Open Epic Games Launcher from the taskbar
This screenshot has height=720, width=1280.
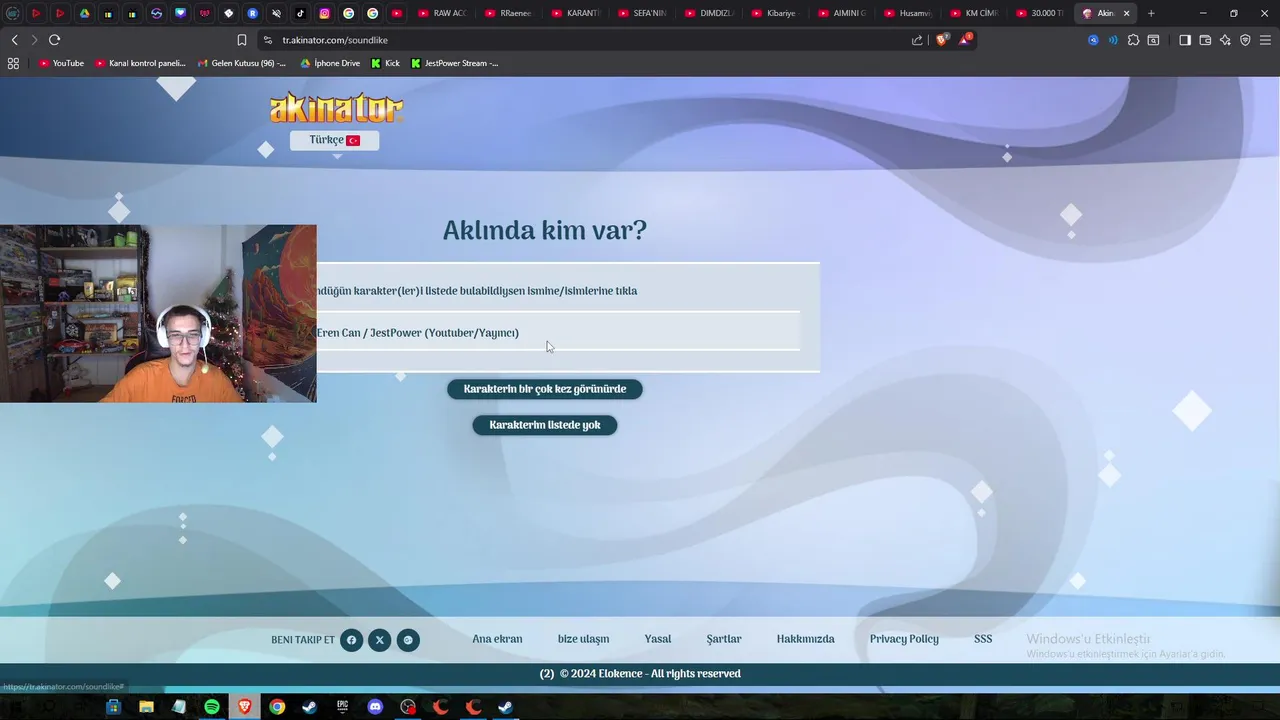342,707
